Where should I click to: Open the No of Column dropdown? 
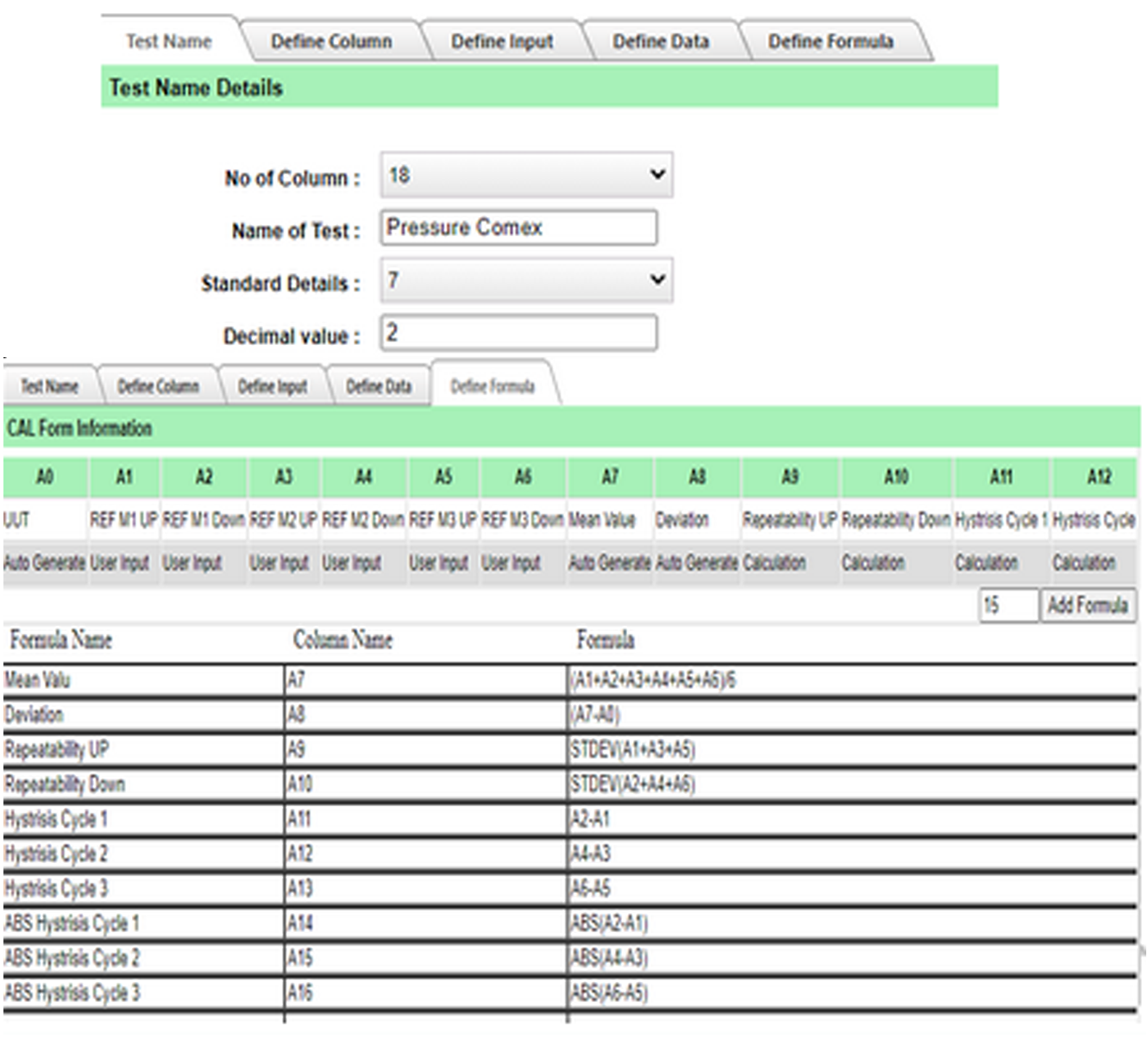pyautogui.click(x=525, y=175)
